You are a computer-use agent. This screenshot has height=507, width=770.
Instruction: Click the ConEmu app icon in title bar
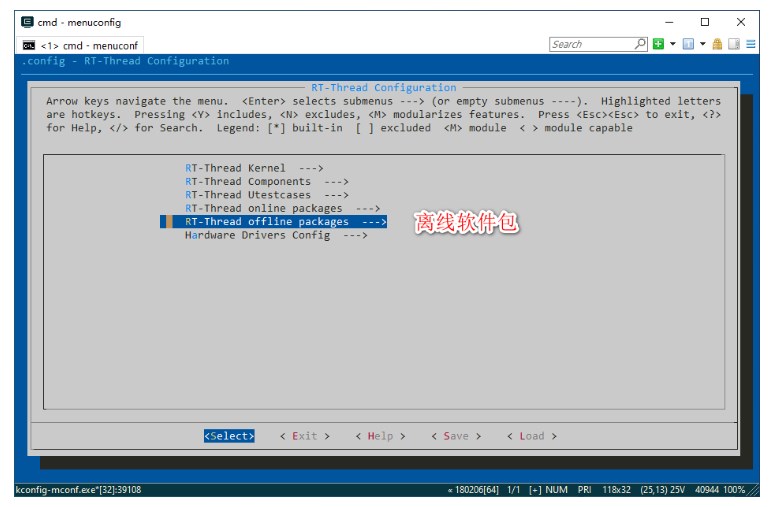27,22
